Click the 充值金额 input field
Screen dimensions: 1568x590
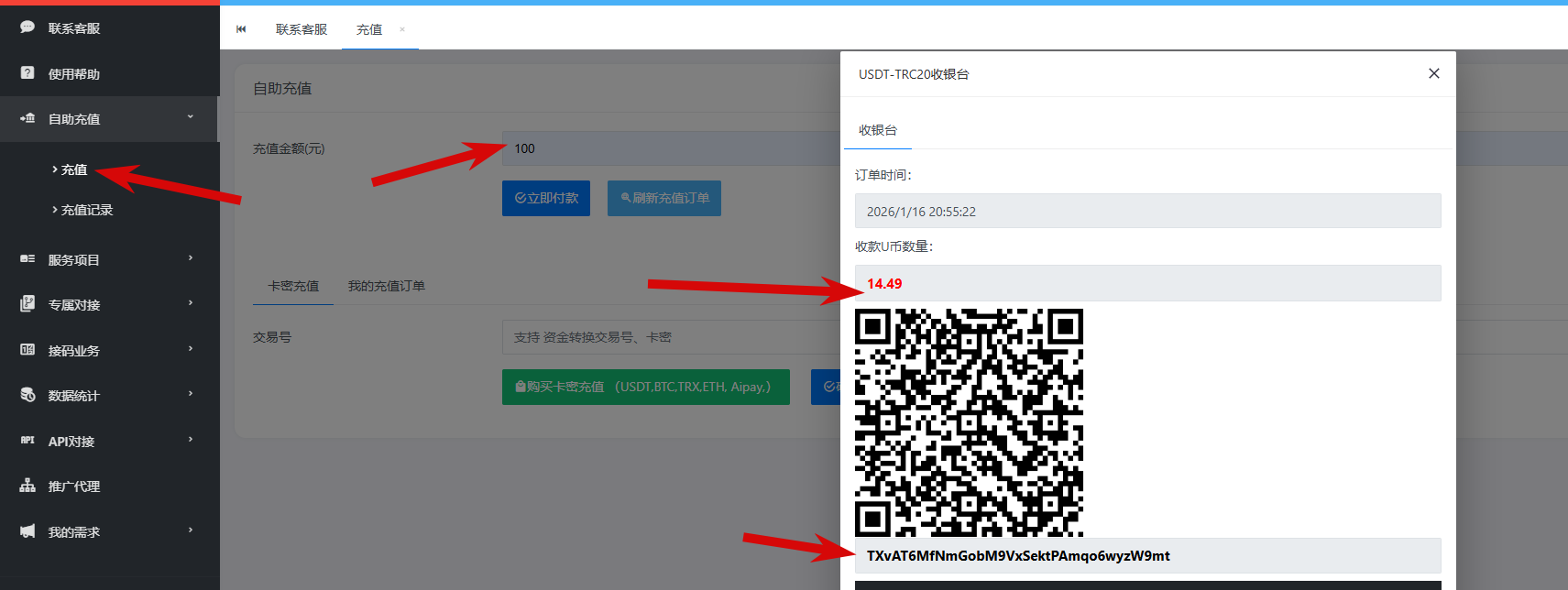click(671, 148)
